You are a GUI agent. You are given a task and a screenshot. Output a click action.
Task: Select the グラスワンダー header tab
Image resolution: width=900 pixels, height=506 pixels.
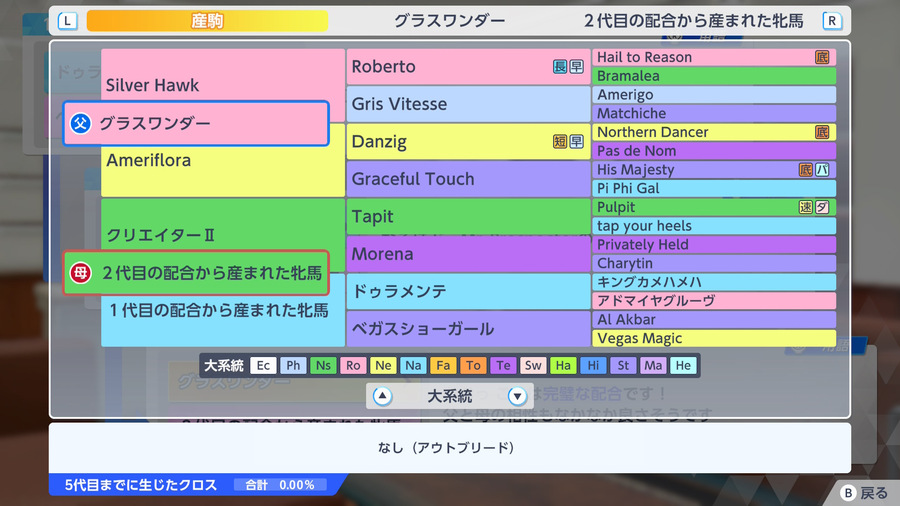449,21
